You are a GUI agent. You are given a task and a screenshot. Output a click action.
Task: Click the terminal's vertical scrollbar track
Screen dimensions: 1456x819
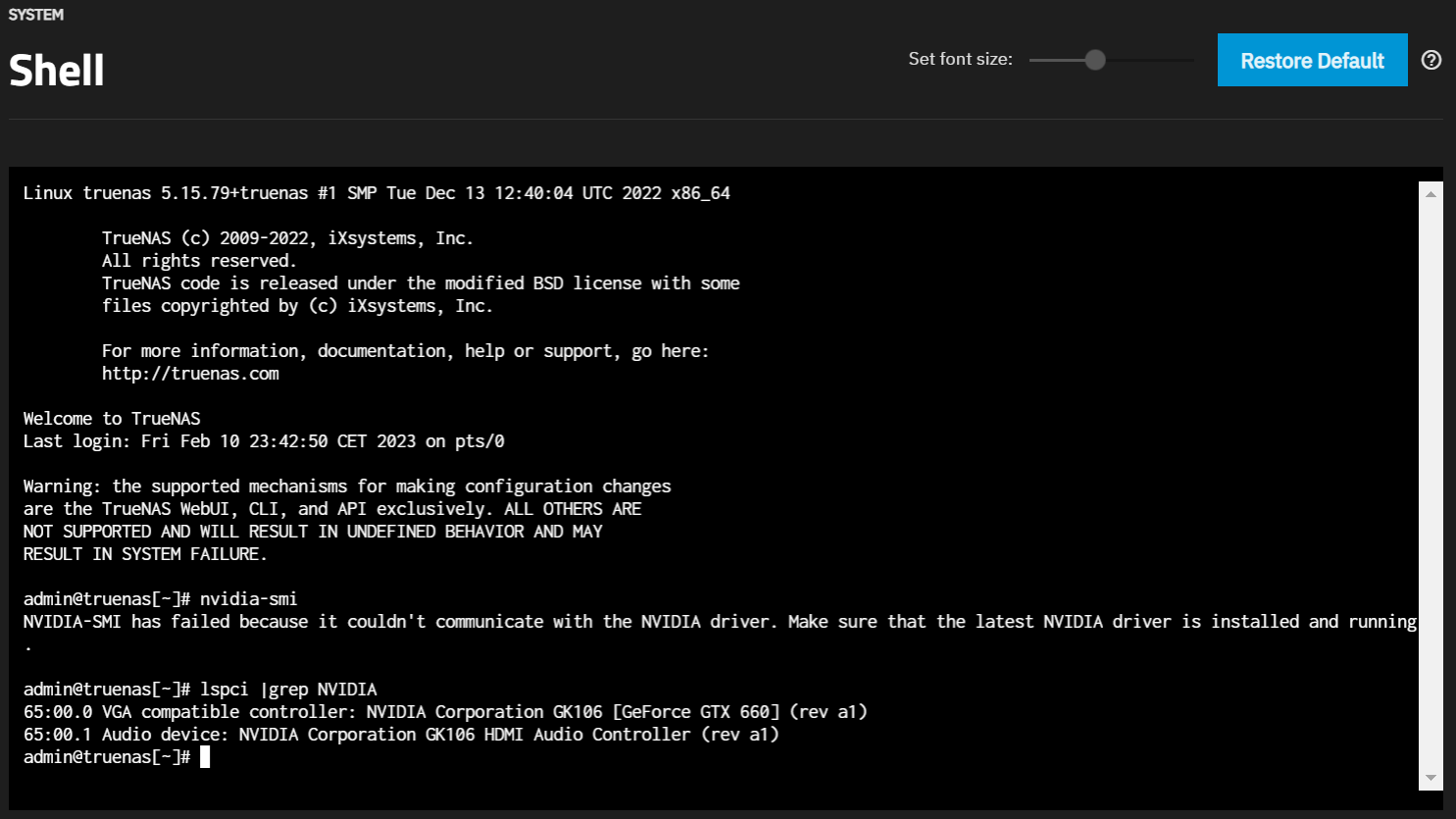pos(1431,490)
